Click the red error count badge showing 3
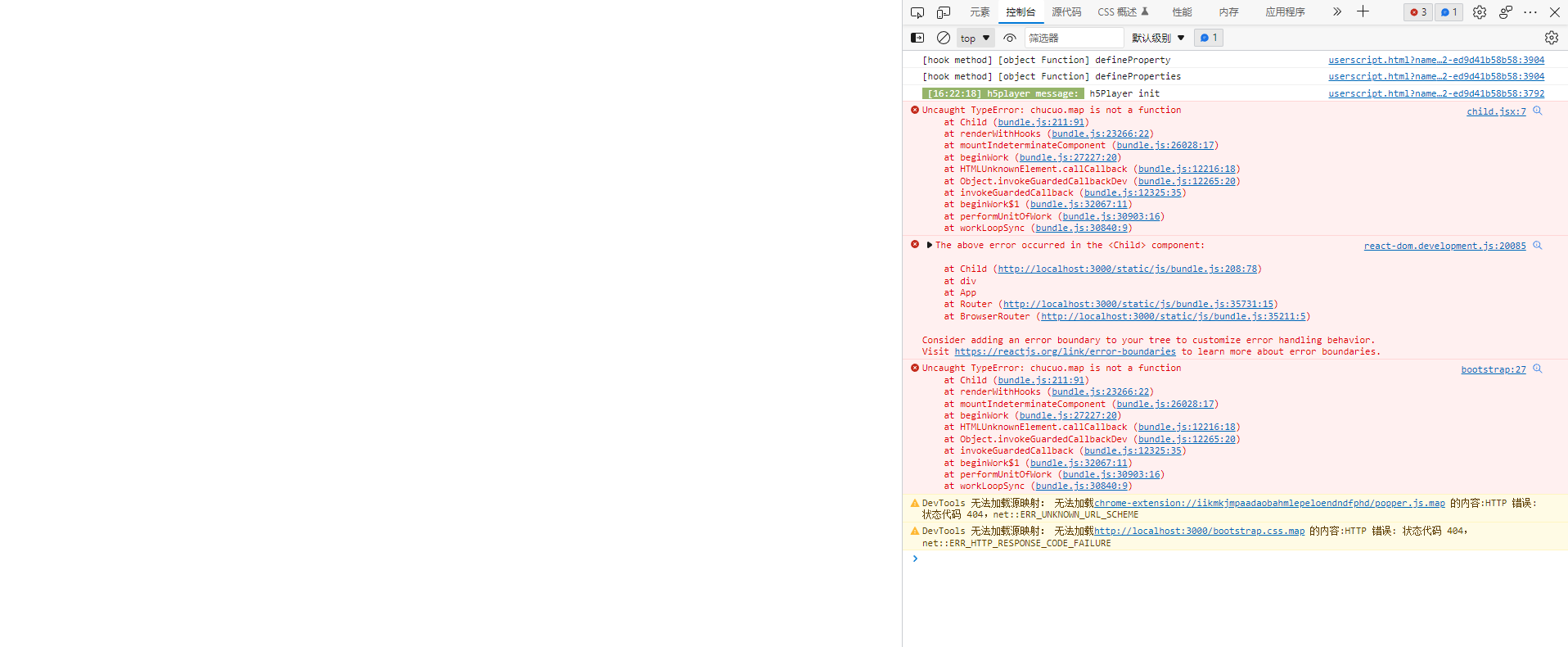The width and height of the screenshot is (1568, 647). click(1418, 12)
